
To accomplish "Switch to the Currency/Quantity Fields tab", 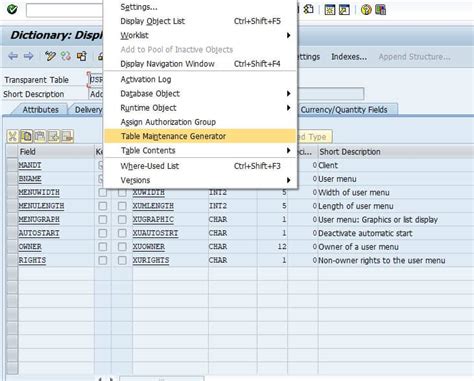I will (x=344, y=110).
